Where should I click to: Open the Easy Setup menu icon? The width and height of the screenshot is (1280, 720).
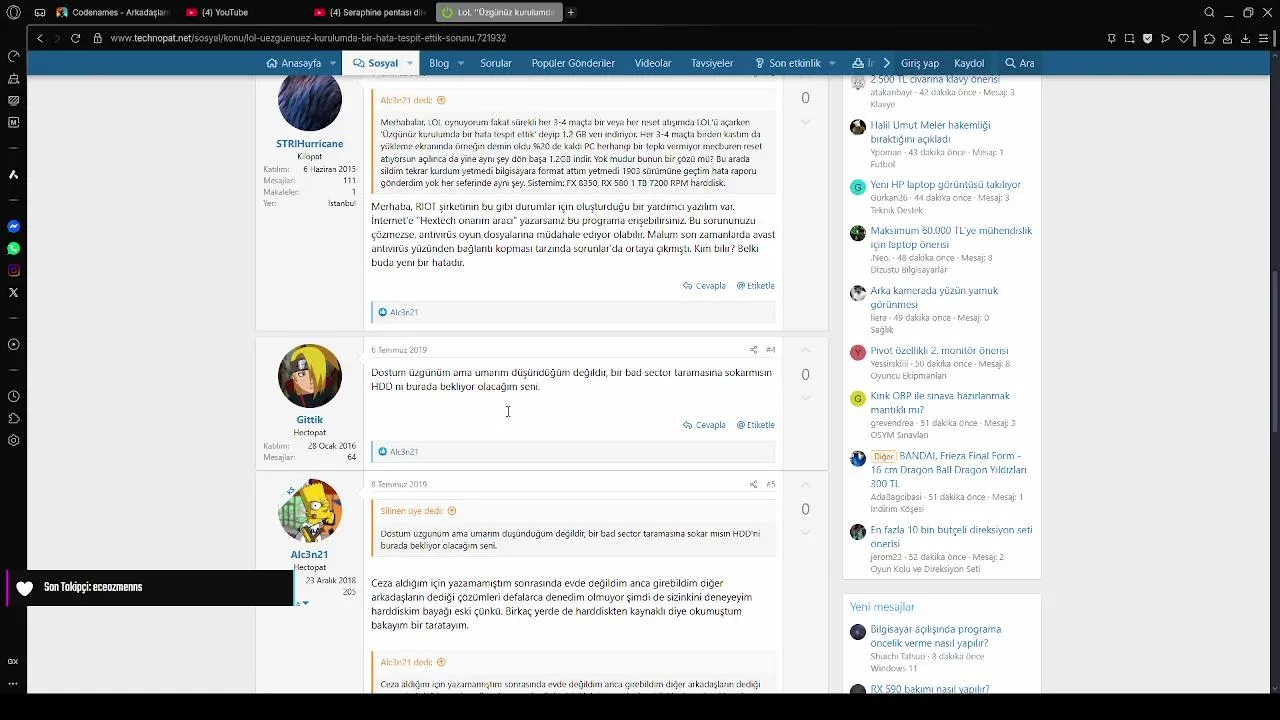pos(1266,38)
